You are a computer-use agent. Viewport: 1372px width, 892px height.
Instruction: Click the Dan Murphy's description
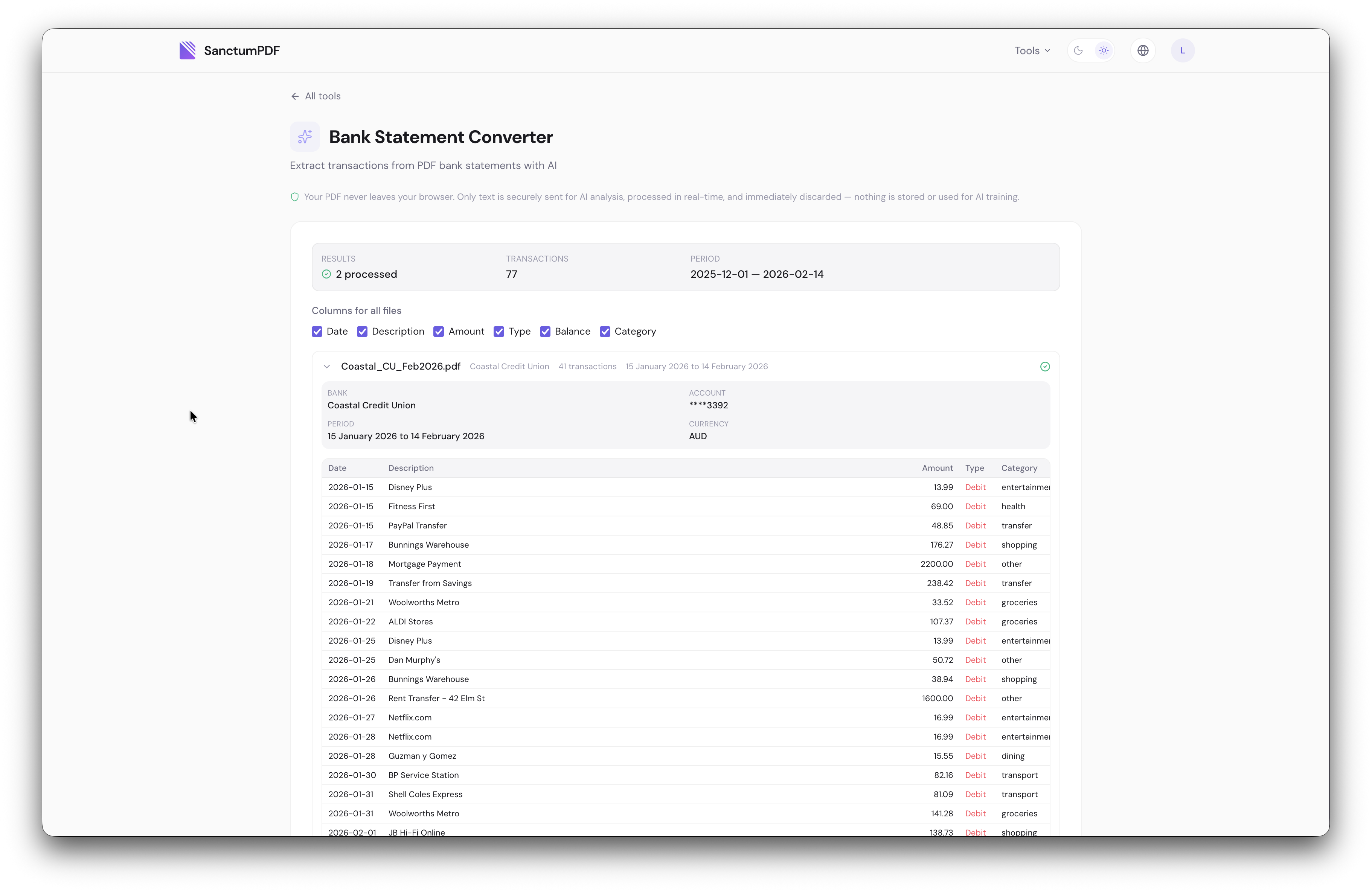pyautogui.click(x=414, y=660)
